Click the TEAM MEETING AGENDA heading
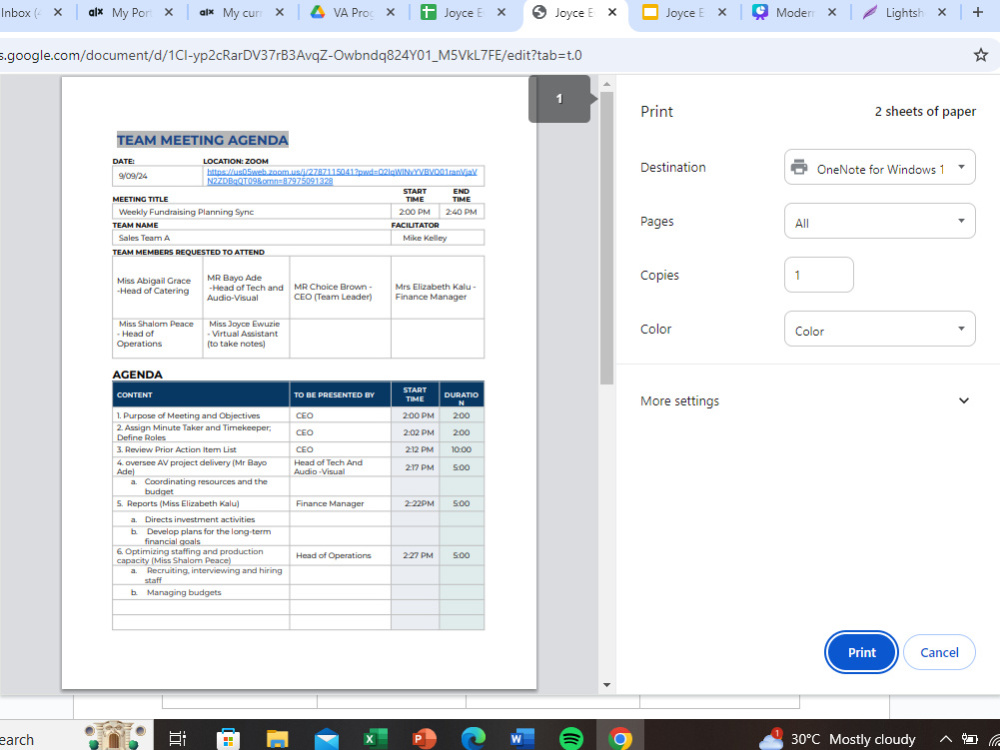The image size is (1000, 750). tap(202, 140)
